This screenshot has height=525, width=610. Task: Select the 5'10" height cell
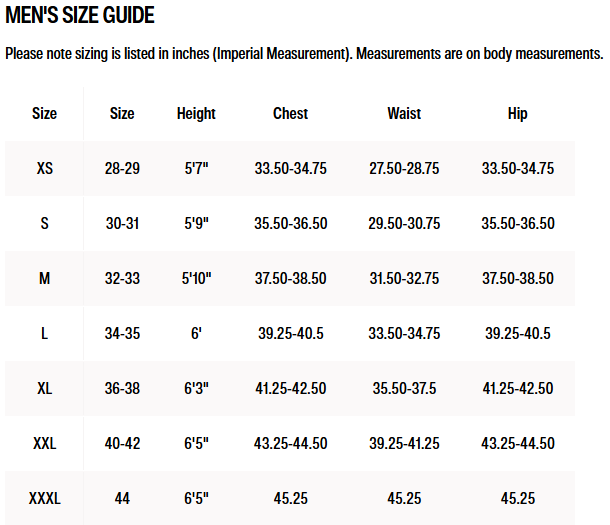pyautogui.click(x=196, y=278)
